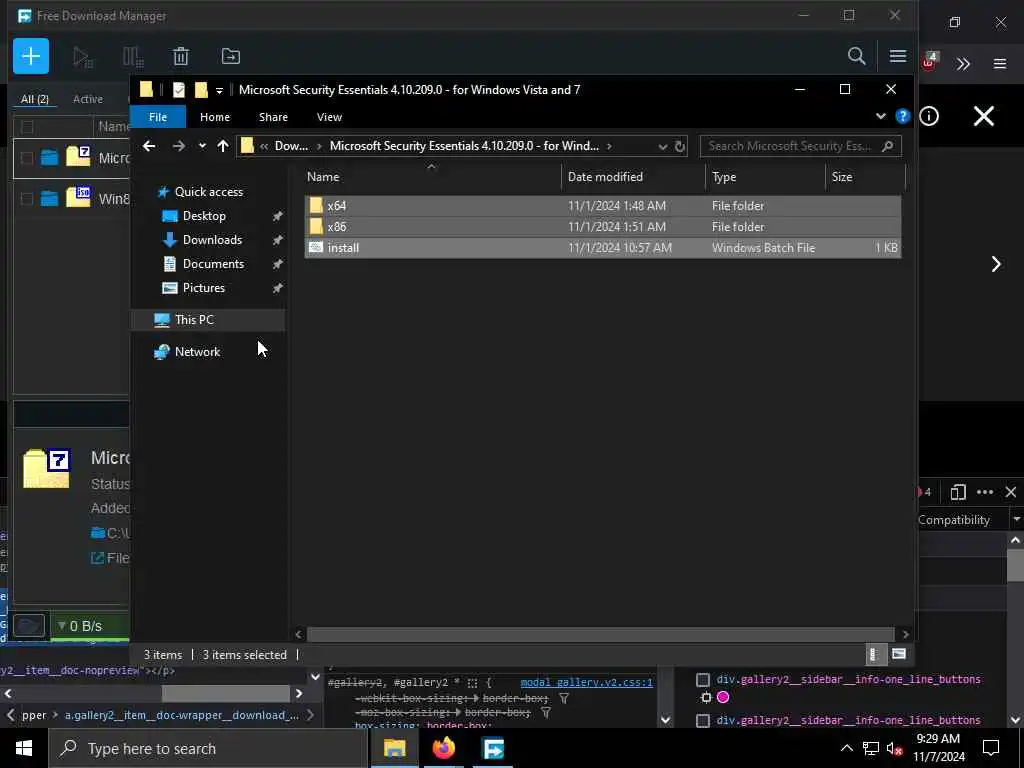Click the Explorer properties quick access icon

tap(178, 90)
